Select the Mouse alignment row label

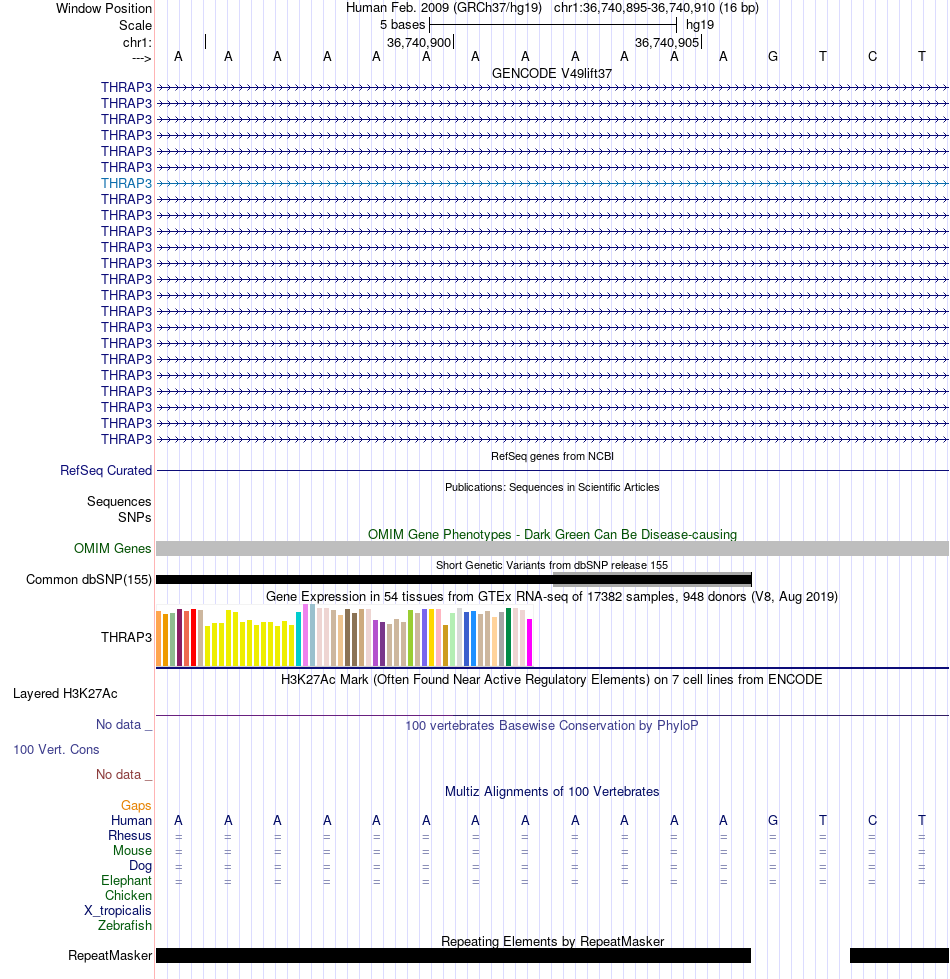132,850
